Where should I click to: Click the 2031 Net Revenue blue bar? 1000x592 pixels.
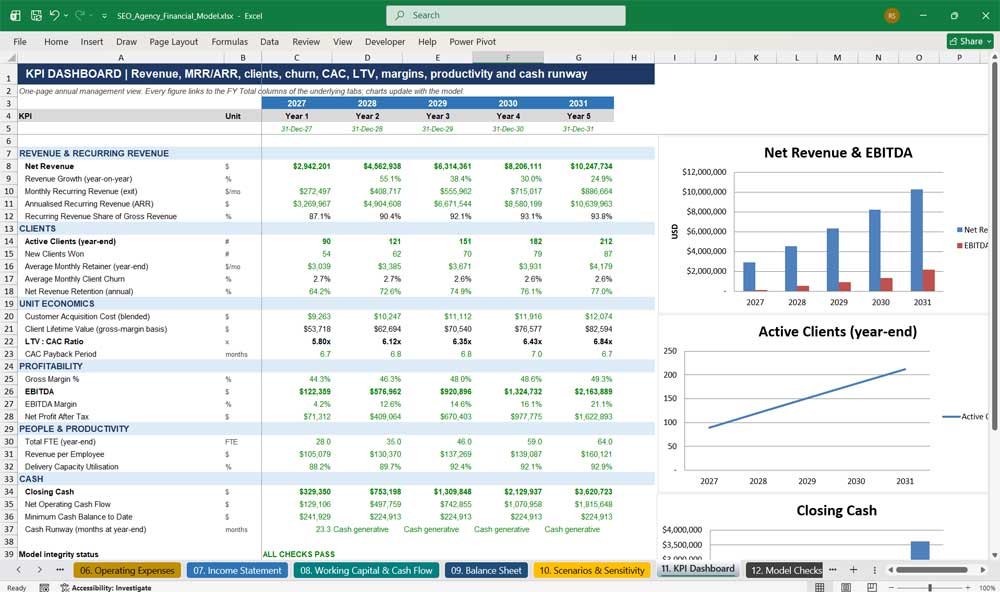pyautogui.click(x=916, y=240)
